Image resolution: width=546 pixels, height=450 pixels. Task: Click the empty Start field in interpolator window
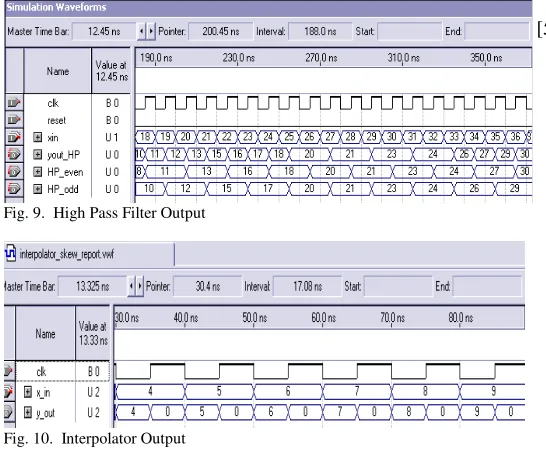pos(398,286)
